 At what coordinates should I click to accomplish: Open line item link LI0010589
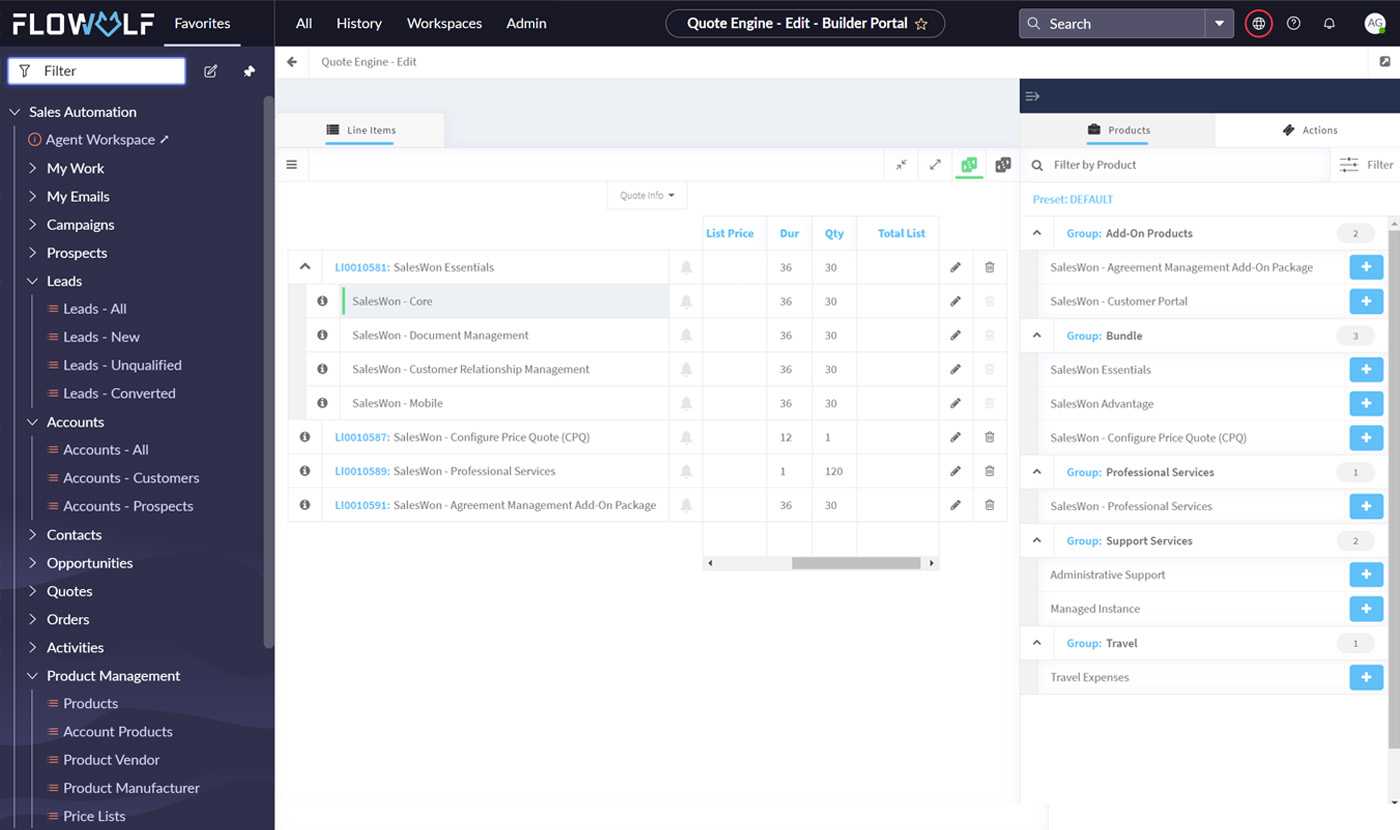click(361, 471)
